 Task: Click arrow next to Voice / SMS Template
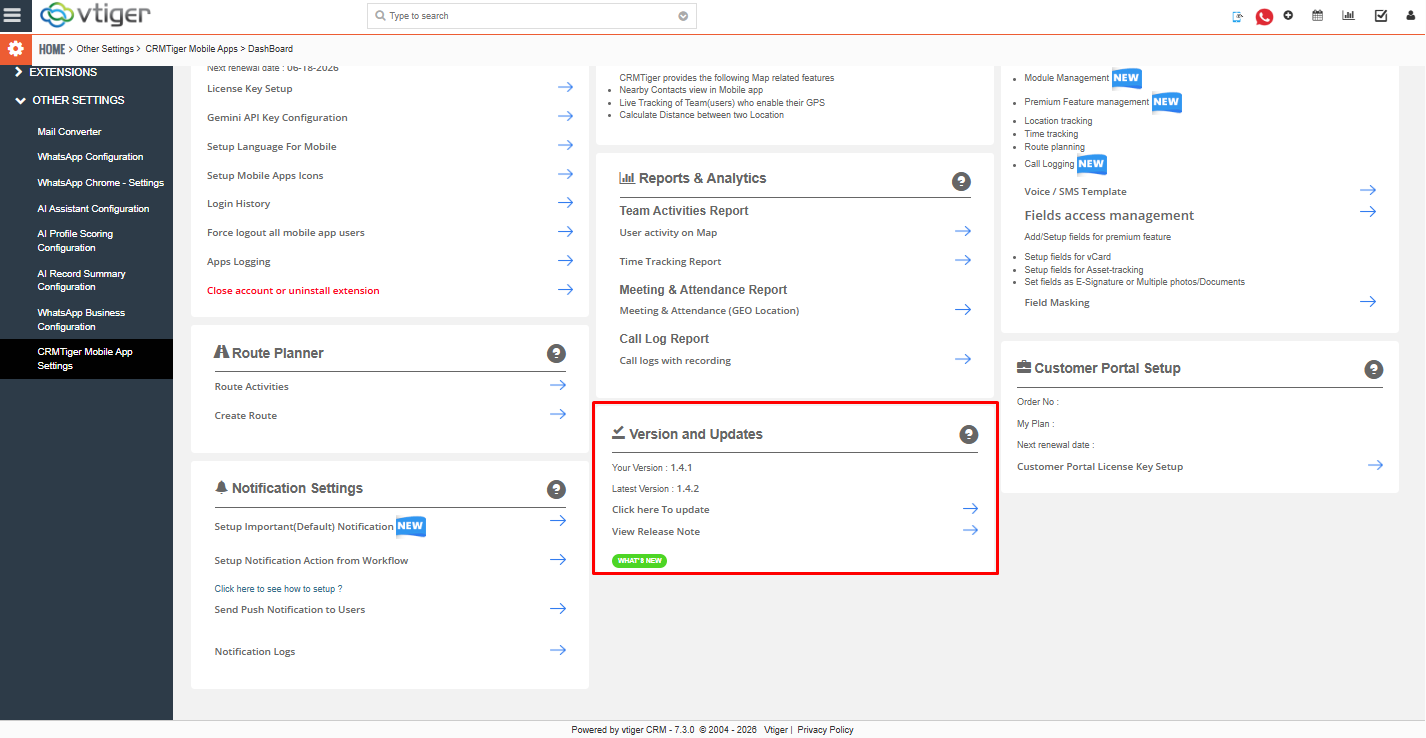coord(1368,190)
